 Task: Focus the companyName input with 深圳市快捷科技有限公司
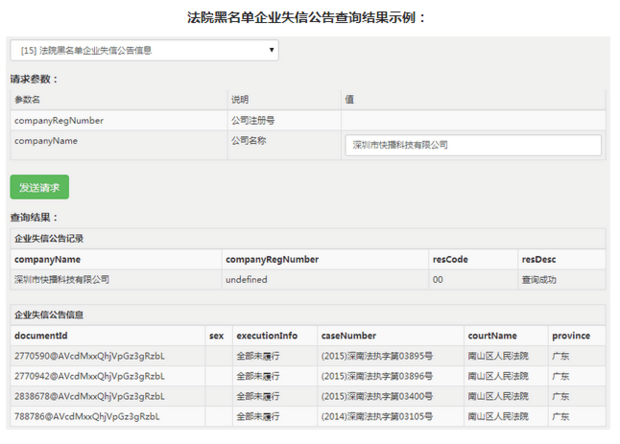pos(473,145)
